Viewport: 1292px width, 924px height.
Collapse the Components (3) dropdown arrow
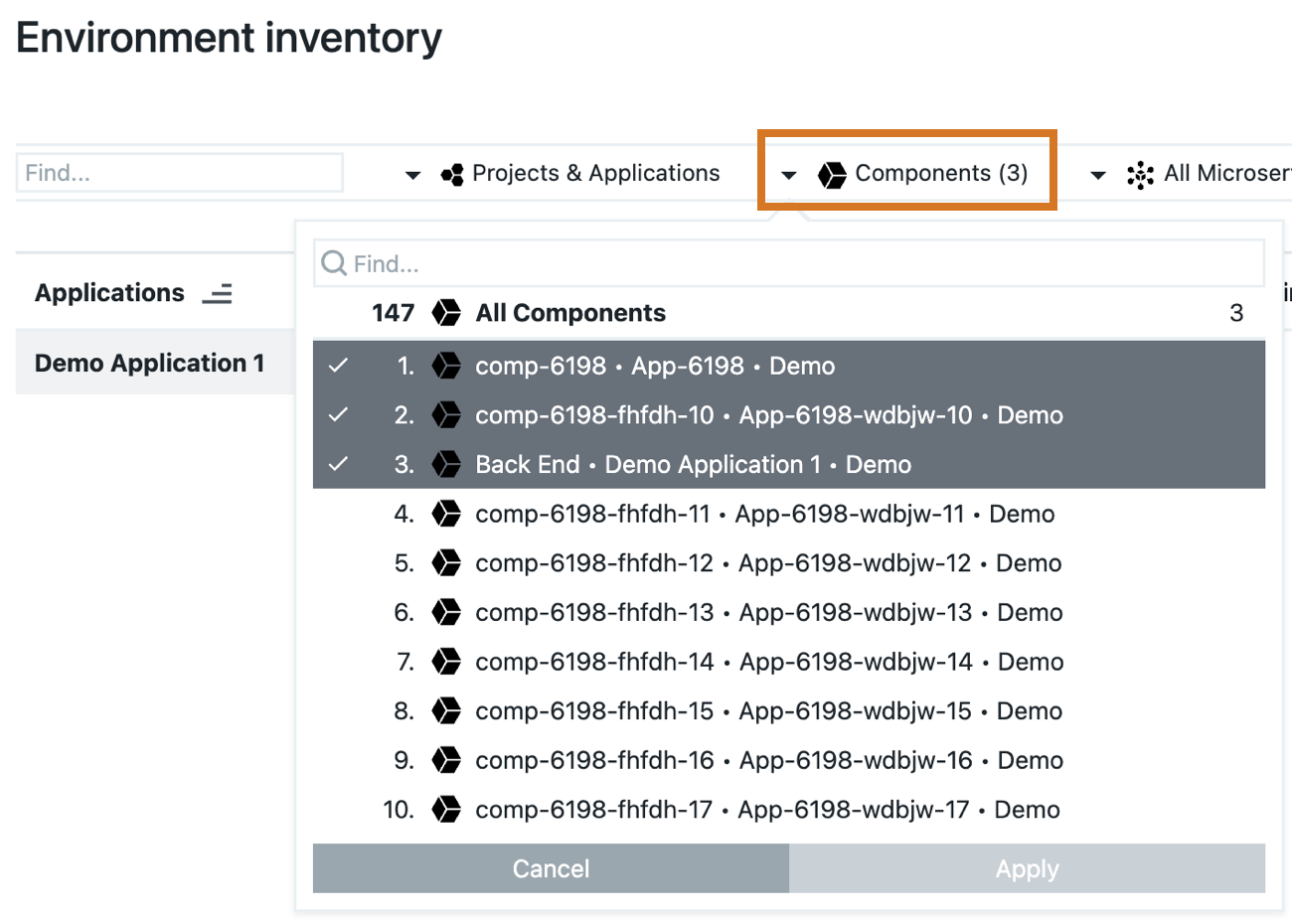(789, 176)
